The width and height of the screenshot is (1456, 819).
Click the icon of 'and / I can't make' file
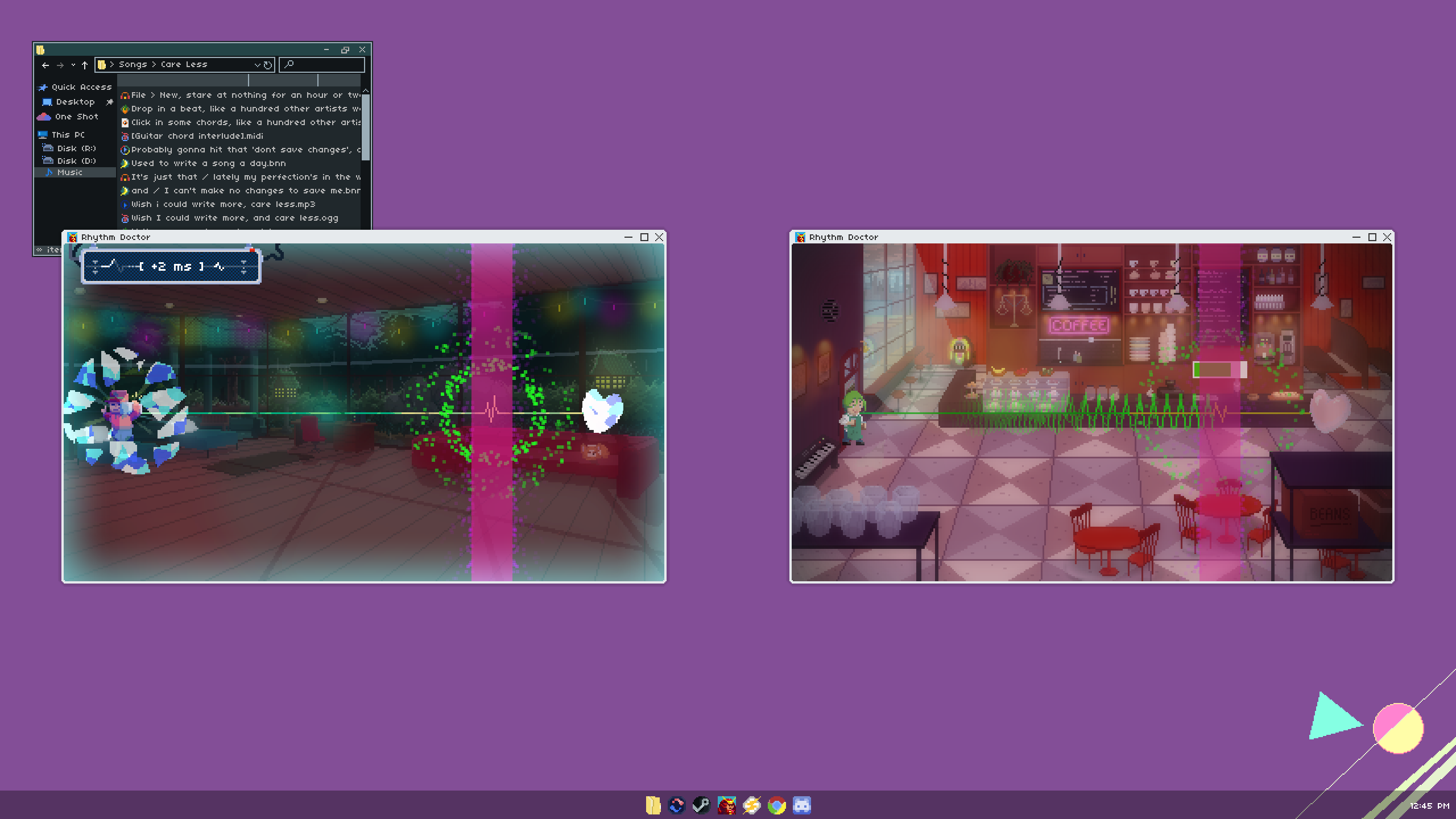pyautogui.click(x=125, y=191)
